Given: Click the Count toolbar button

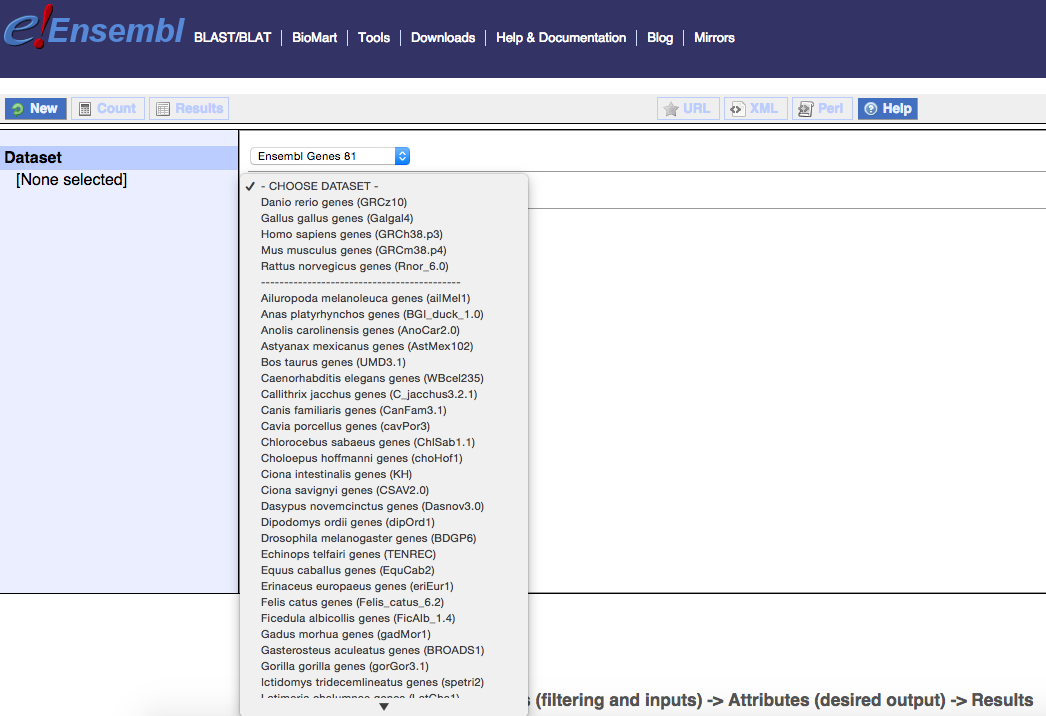Looking at the screenshot, I should [x=107, y=109].
